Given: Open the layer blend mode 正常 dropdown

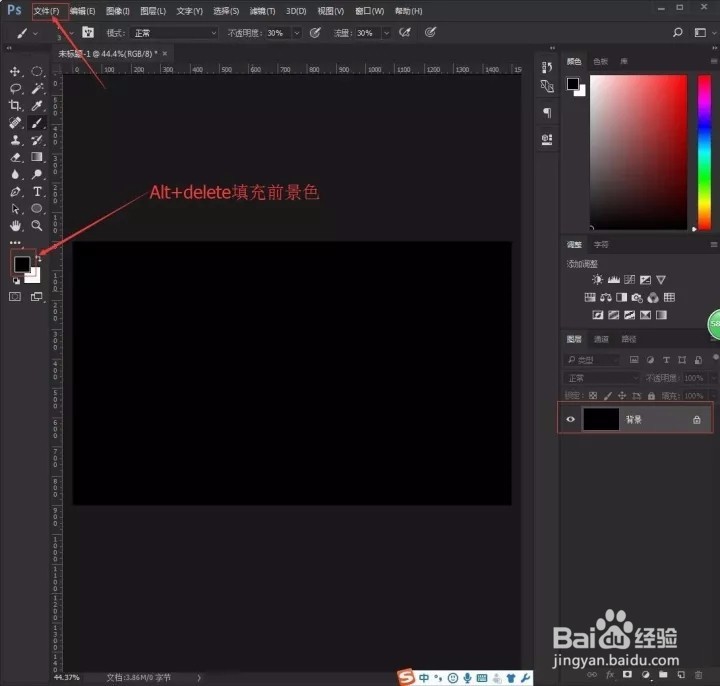Looking at the screenshot, I should click(x=602, y=378).
